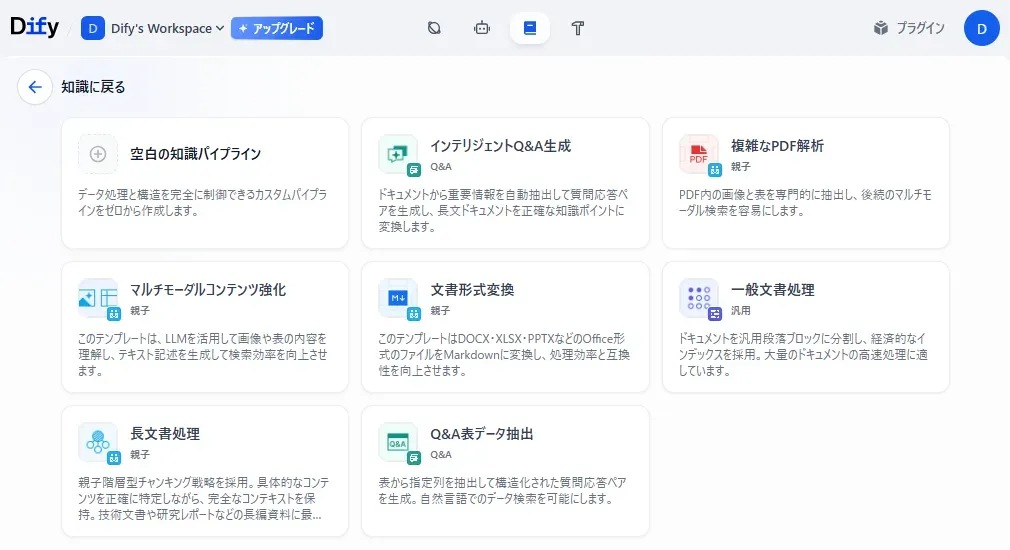Click the Dify logo
The image size is (1010, 550).
(34, 27)
